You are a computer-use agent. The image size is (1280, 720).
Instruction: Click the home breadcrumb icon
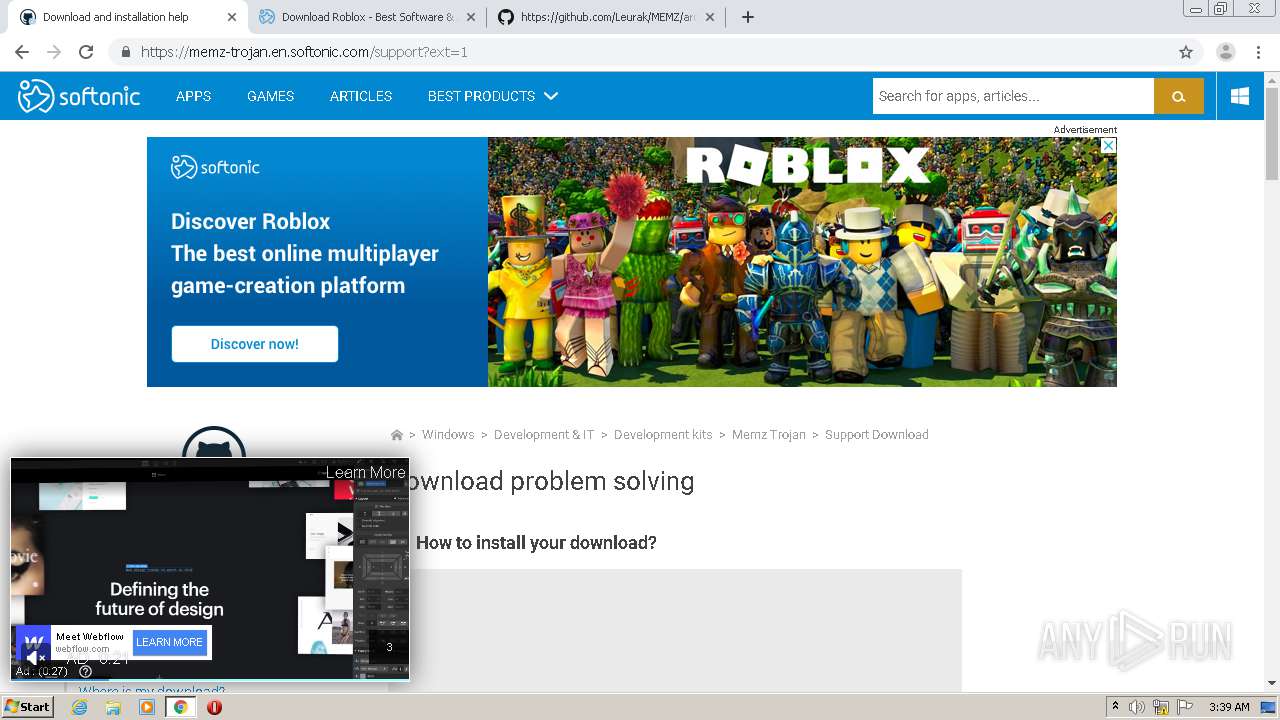point(397,435)
